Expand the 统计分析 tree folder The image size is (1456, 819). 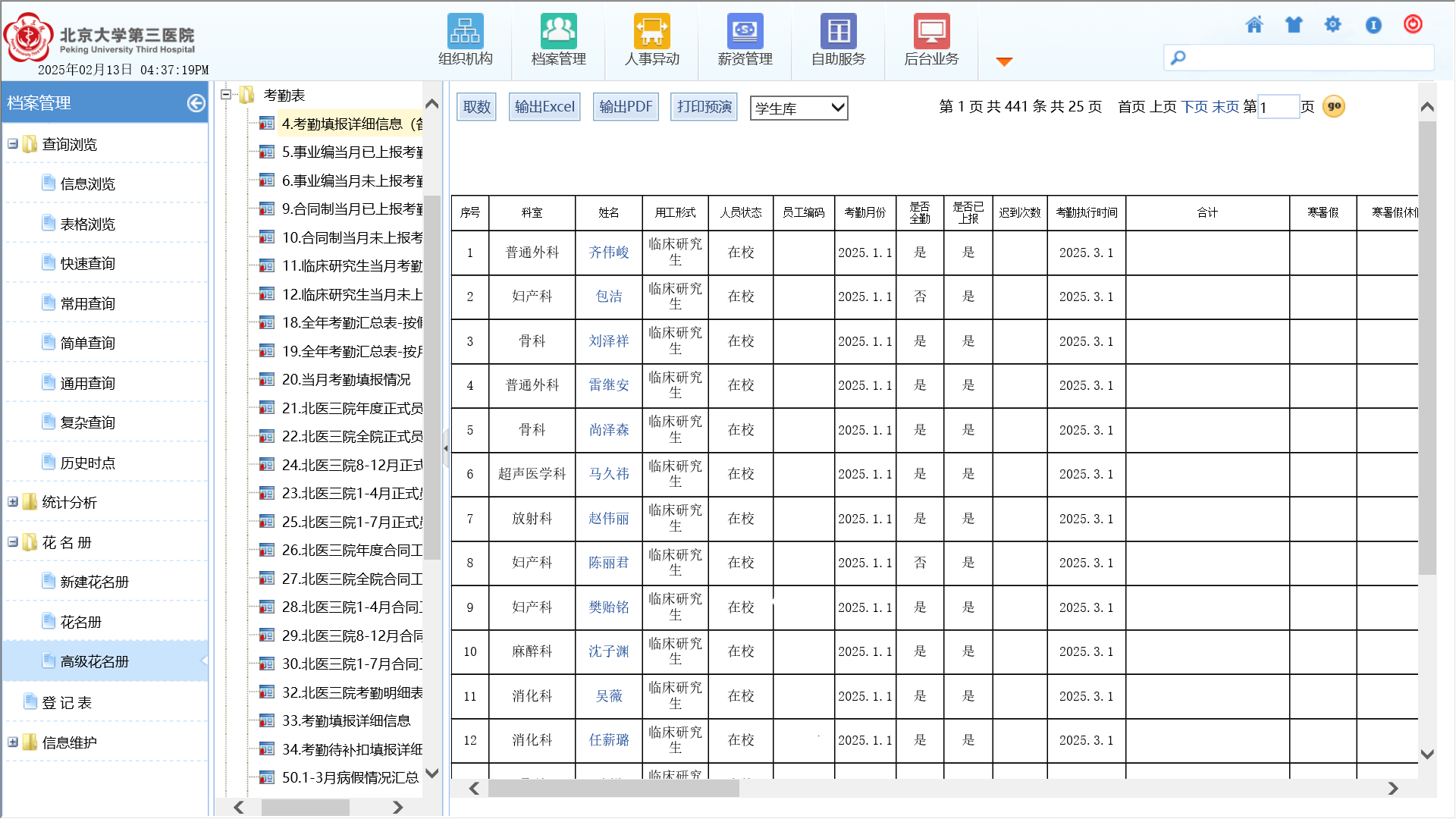coord(13,502)
